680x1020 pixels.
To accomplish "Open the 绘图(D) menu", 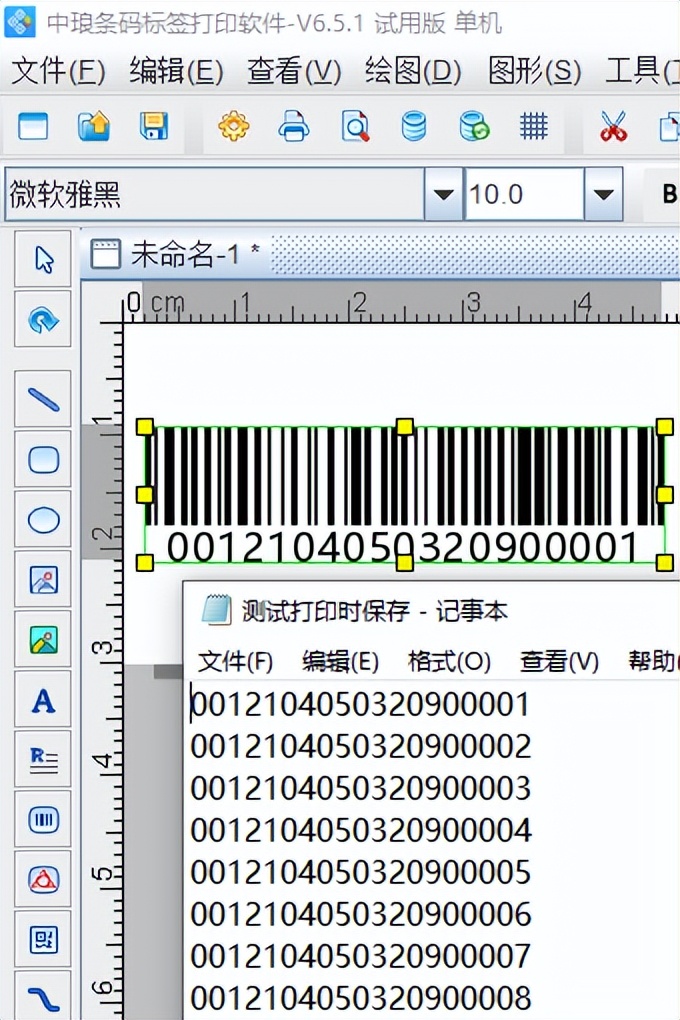I will pyautogui.click(x=413, y=71).
